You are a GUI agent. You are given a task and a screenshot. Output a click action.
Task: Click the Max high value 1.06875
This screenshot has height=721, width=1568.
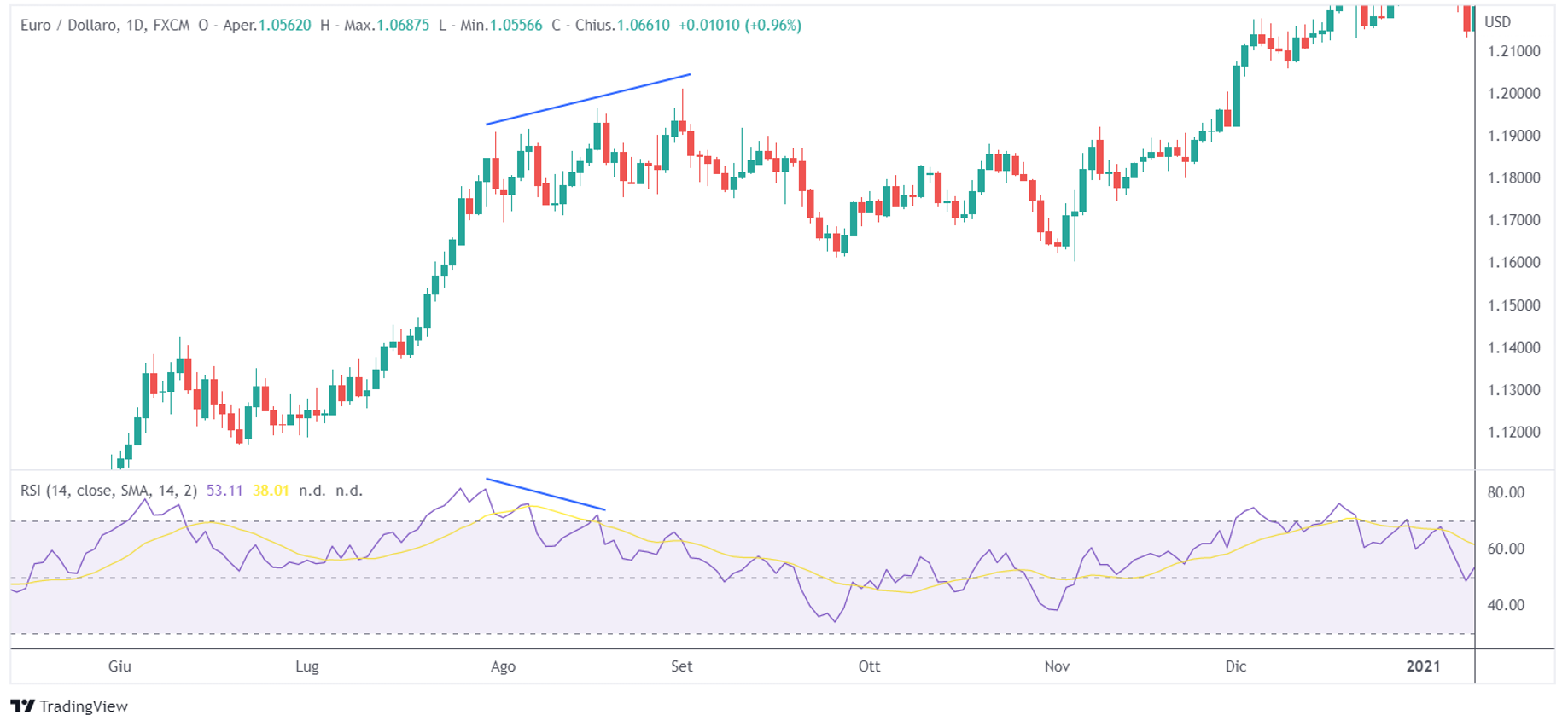(x=402, y=26)
